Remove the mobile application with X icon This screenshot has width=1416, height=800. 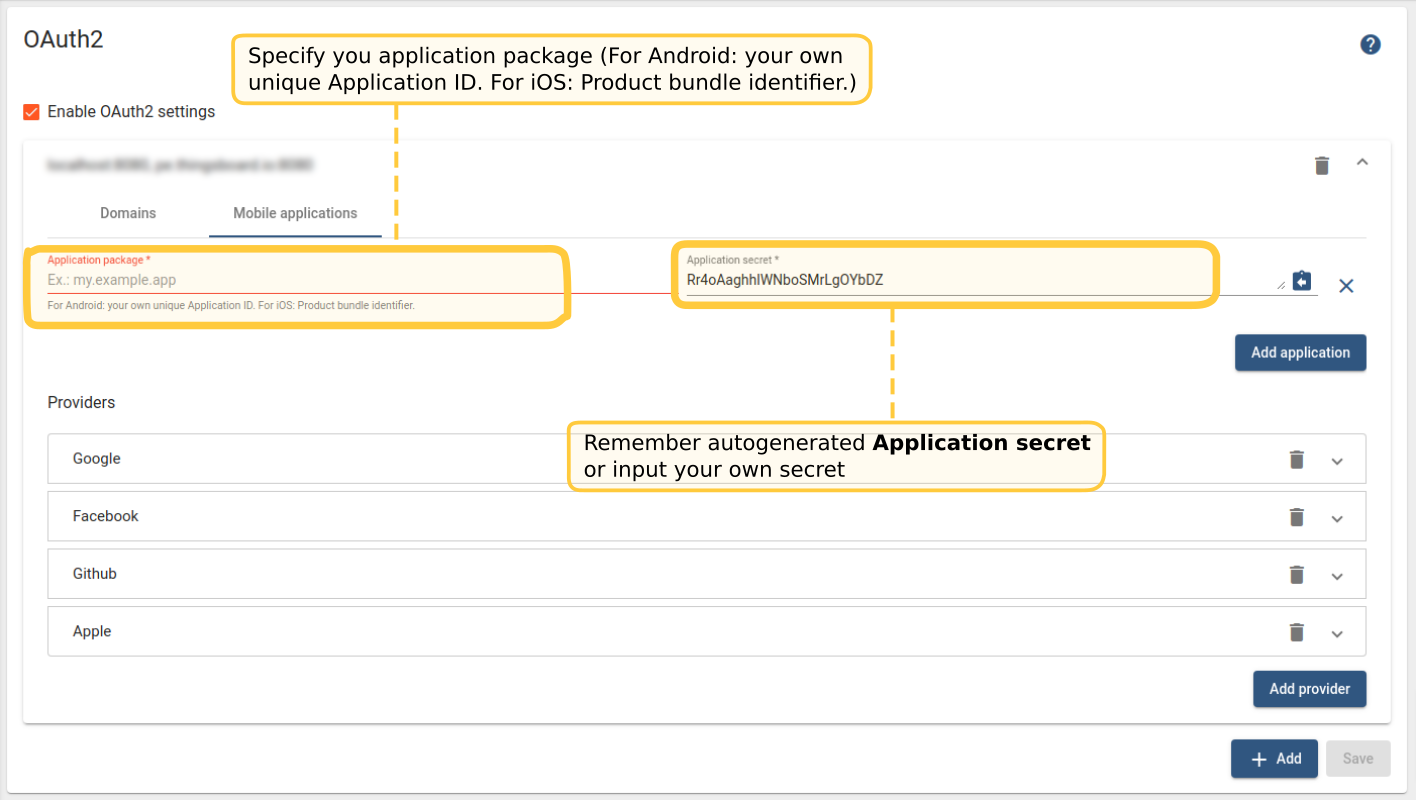pos(1346,286)
